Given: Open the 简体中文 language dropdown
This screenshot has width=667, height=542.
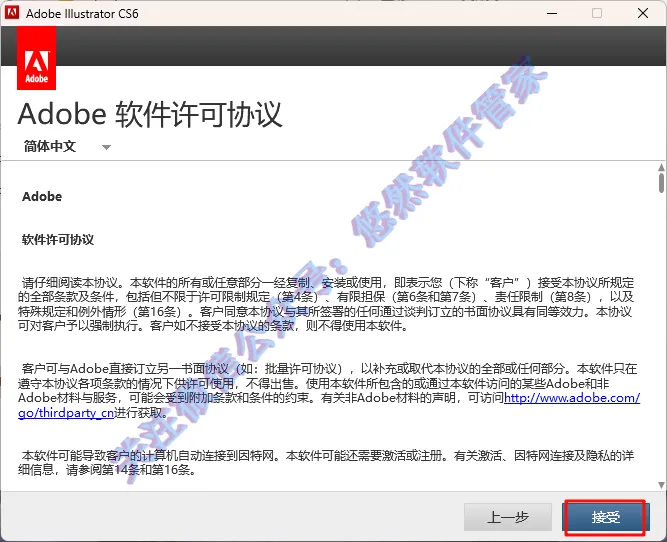Looking at the screenshot, I should click(67, 146).
